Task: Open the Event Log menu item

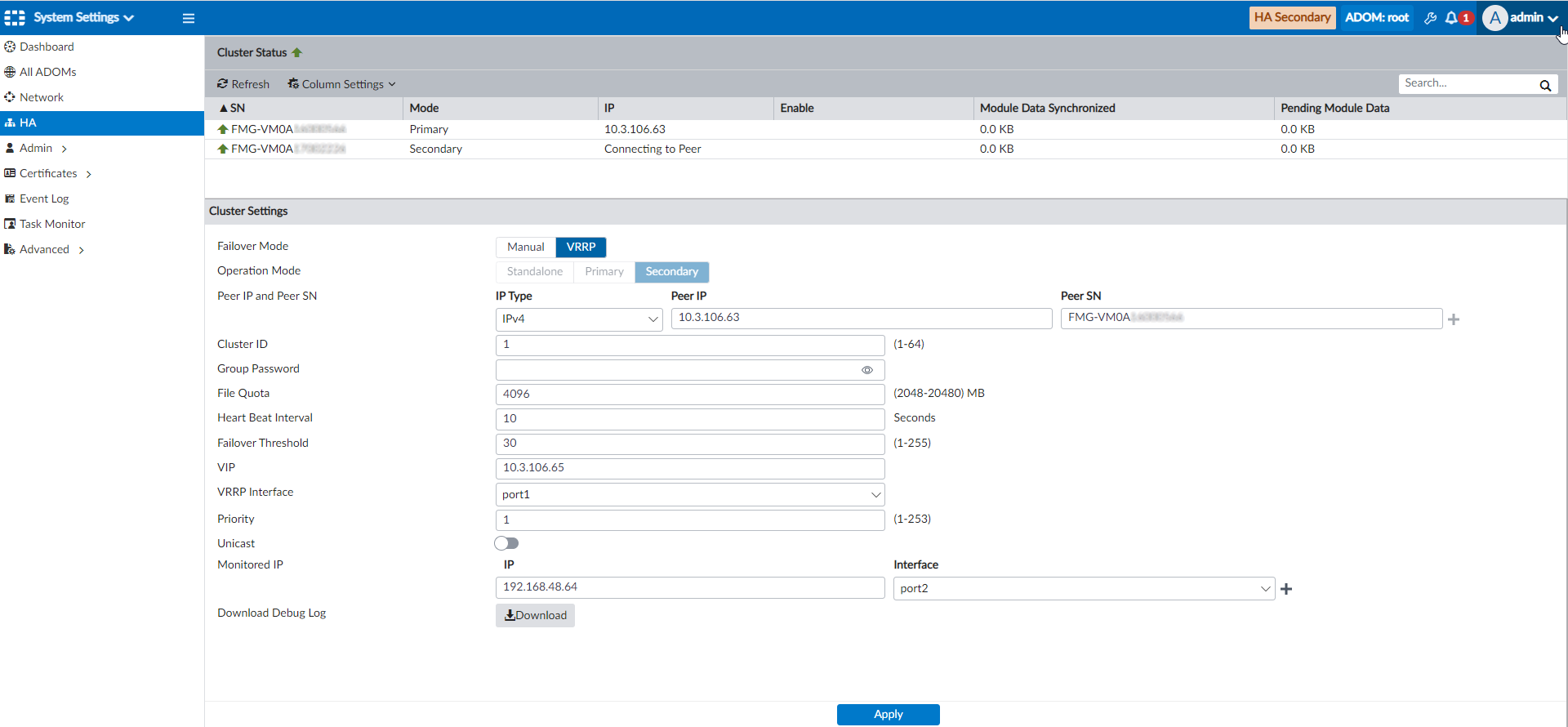Action: click(x=44, y=198)
